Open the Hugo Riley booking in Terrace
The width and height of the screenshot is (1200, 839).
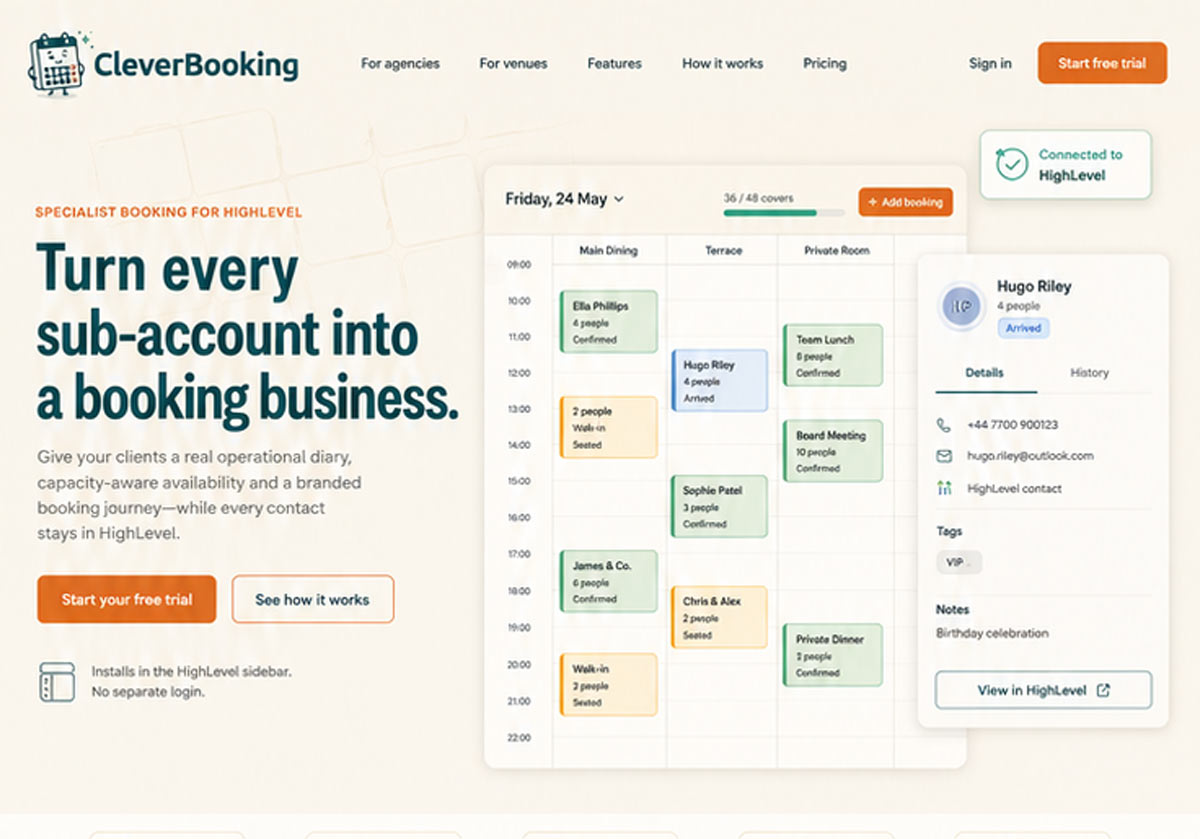pos(719,380)
